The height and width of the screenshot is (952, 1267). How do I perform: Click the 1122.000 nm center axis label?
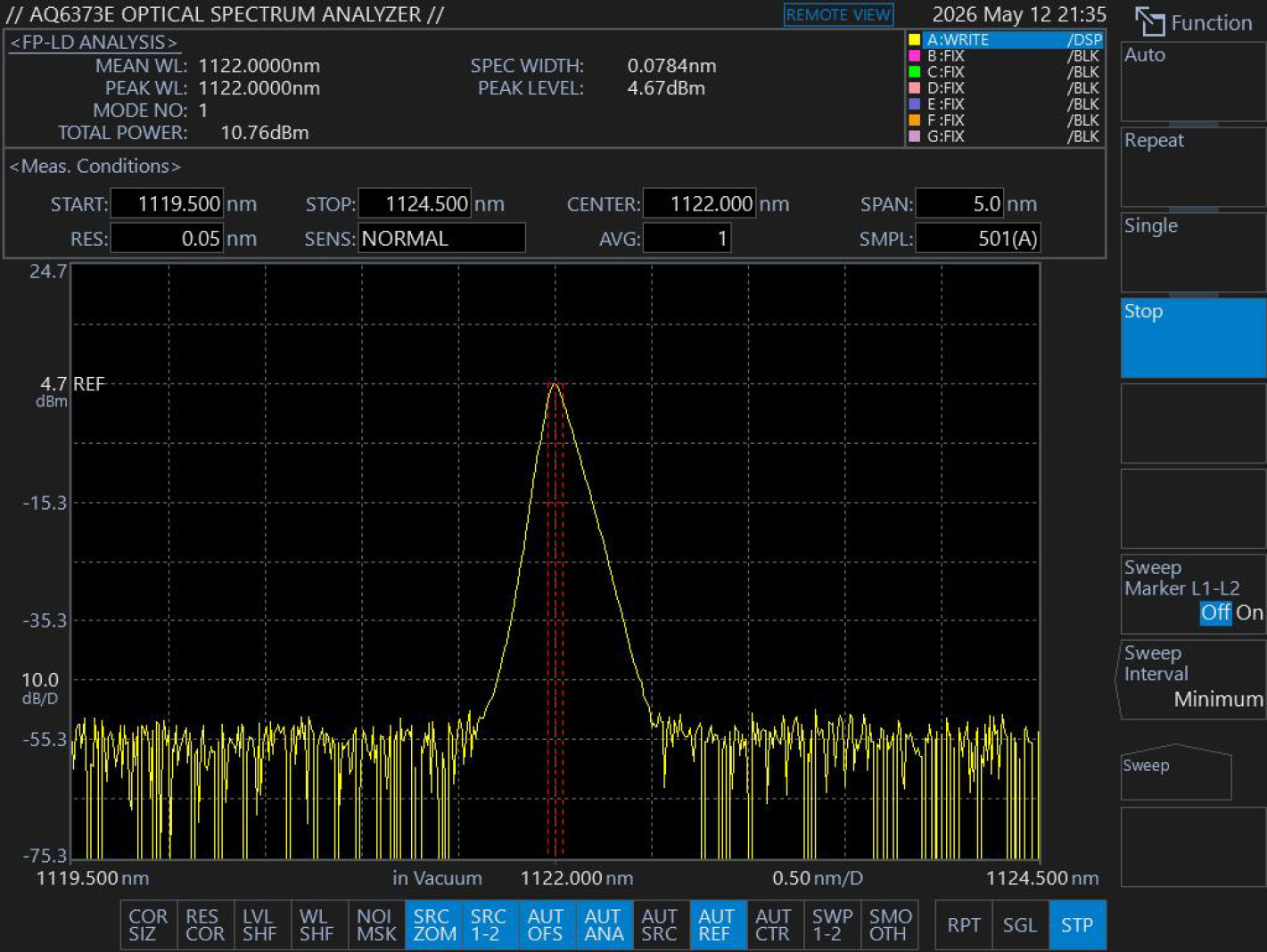point(577,878)
